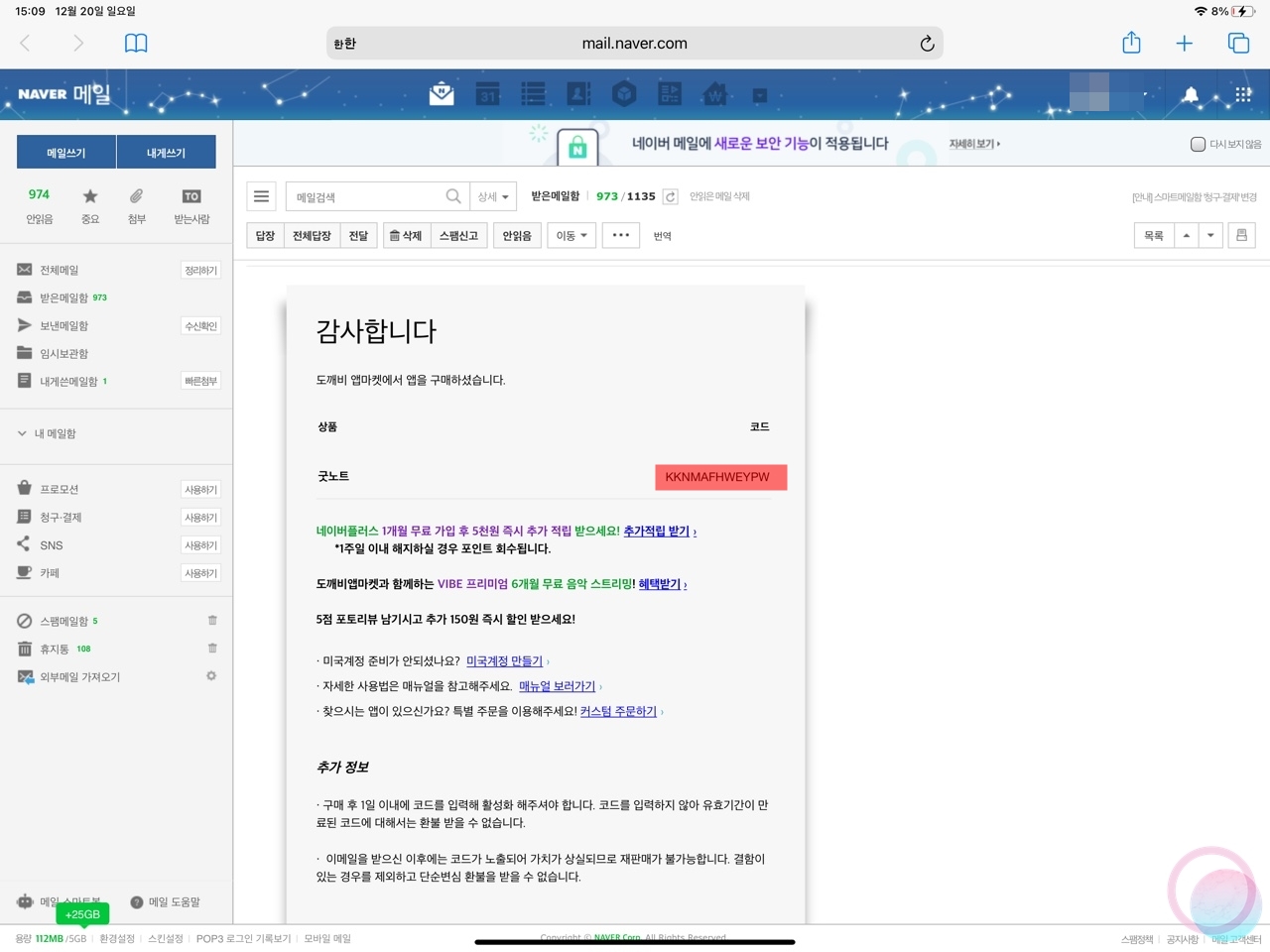Viewport: 1270px width, 952px height.
Task: Enable SNS mailbox with 사용하기
Action: [201, 545]
